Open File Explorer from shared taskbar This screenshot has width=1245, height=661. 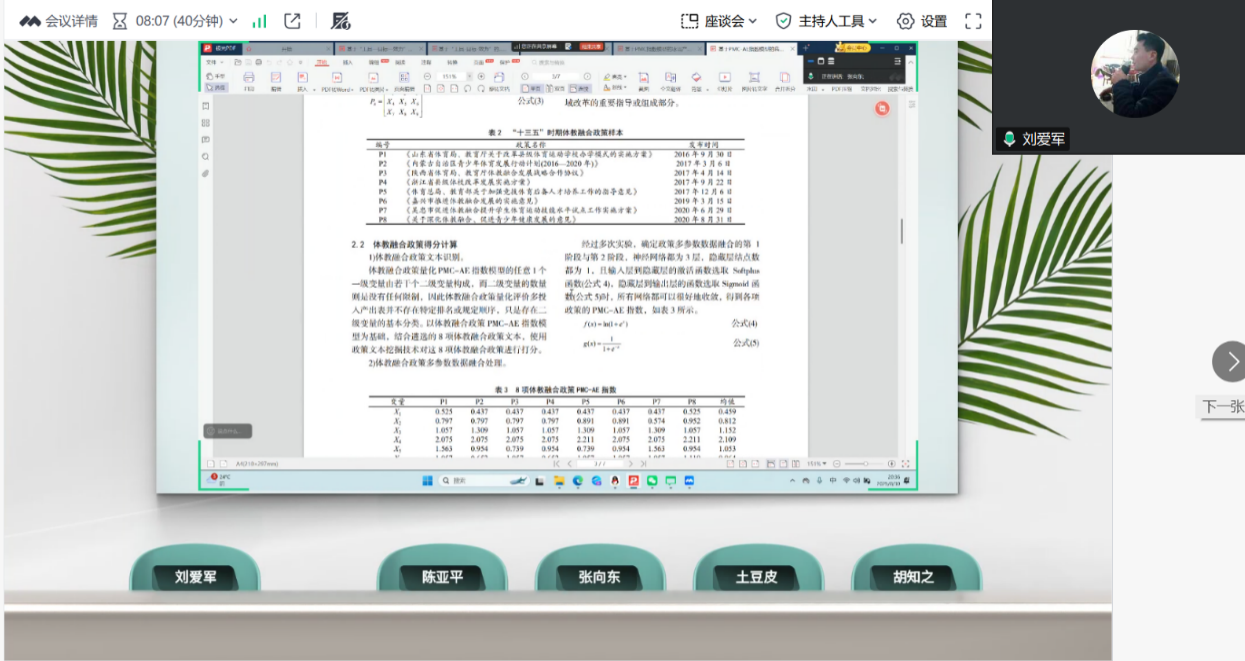pyautogui.click(x=558, y=480)
